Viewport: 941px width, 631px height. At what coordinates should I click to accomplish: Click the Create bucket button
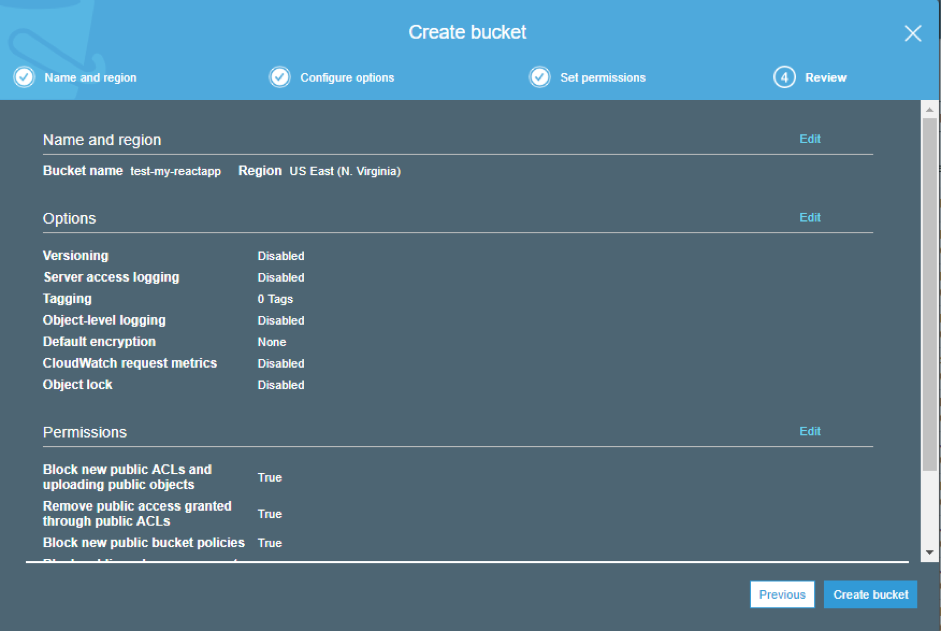(x=870, y=594)
